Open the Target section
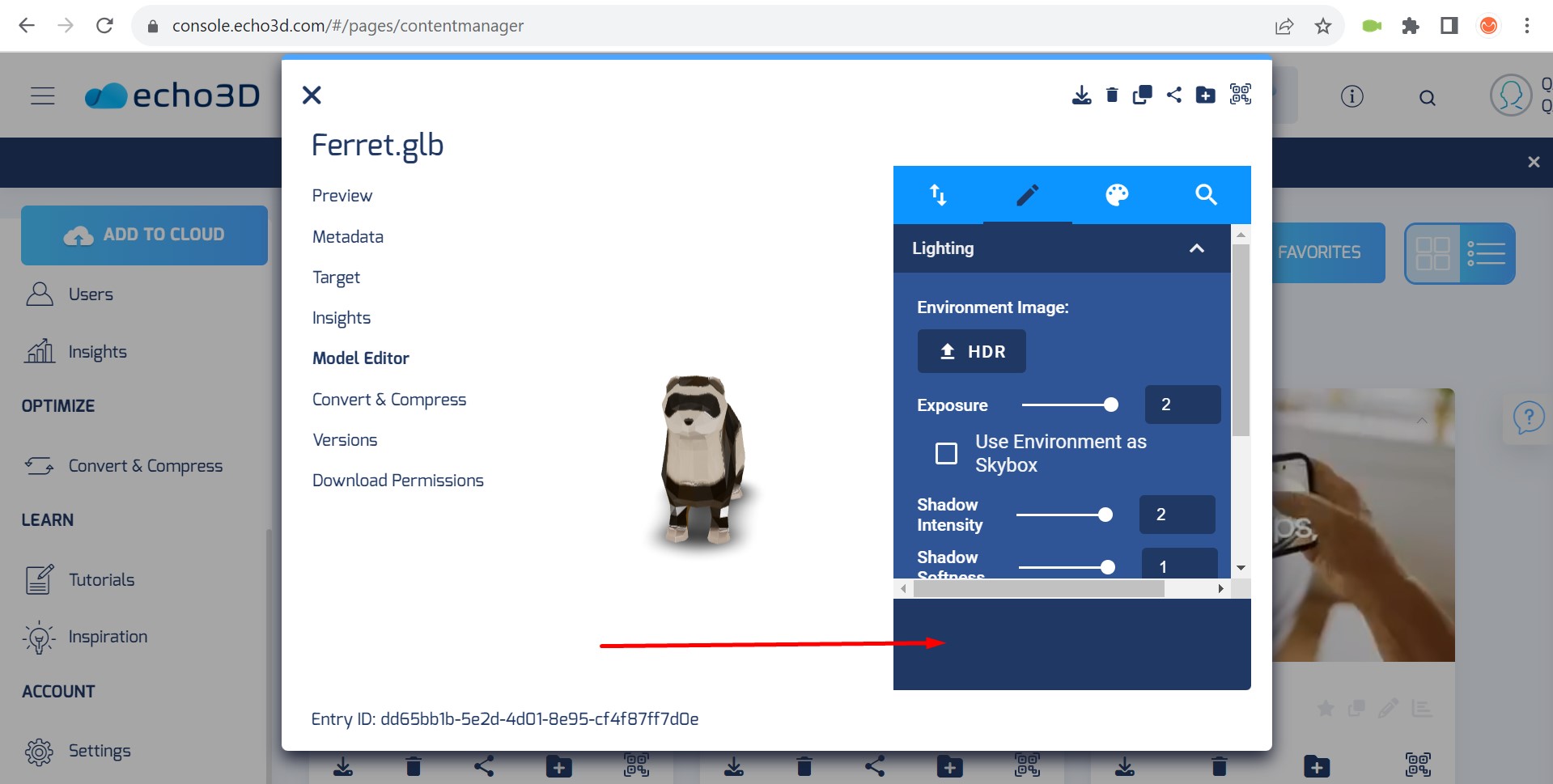The width and height of the screenshot is (1553, 784). pos(336,278)
